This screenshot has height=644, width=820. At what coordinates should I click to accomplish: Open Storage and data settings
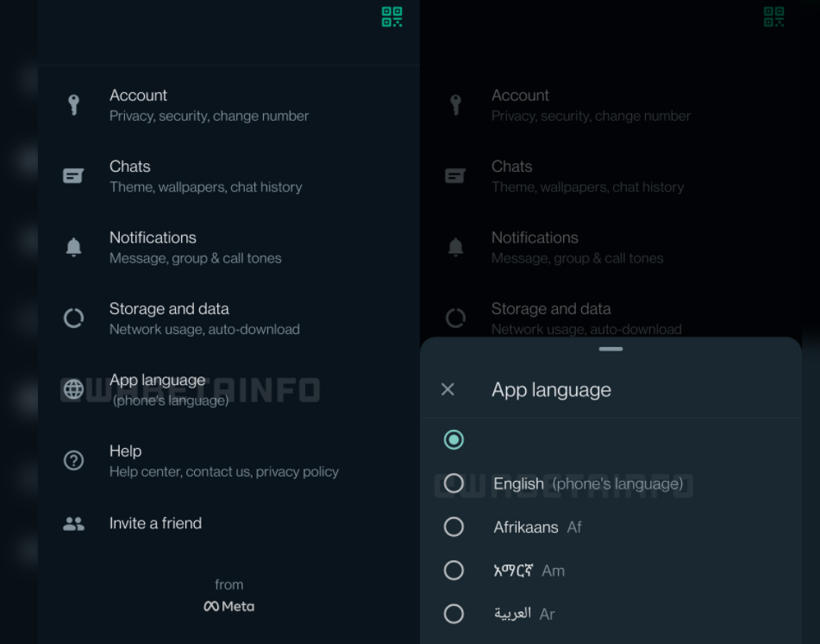(x=204, y=318)
